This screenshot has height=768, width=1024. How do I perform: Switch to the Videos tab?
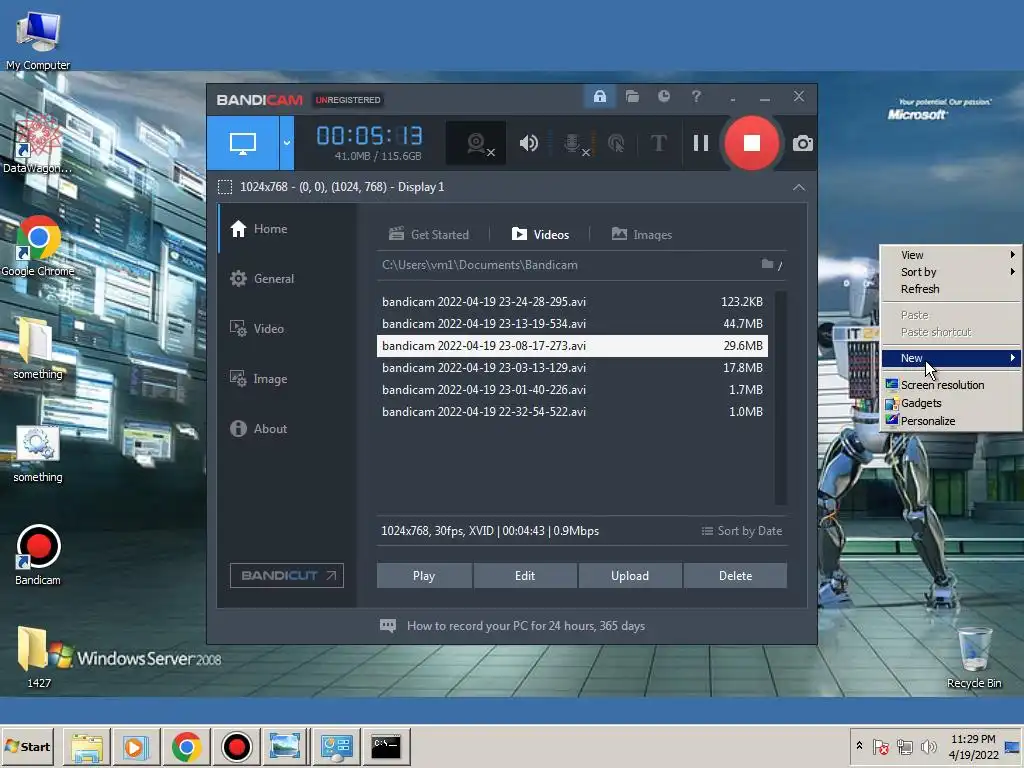[541, 234]
